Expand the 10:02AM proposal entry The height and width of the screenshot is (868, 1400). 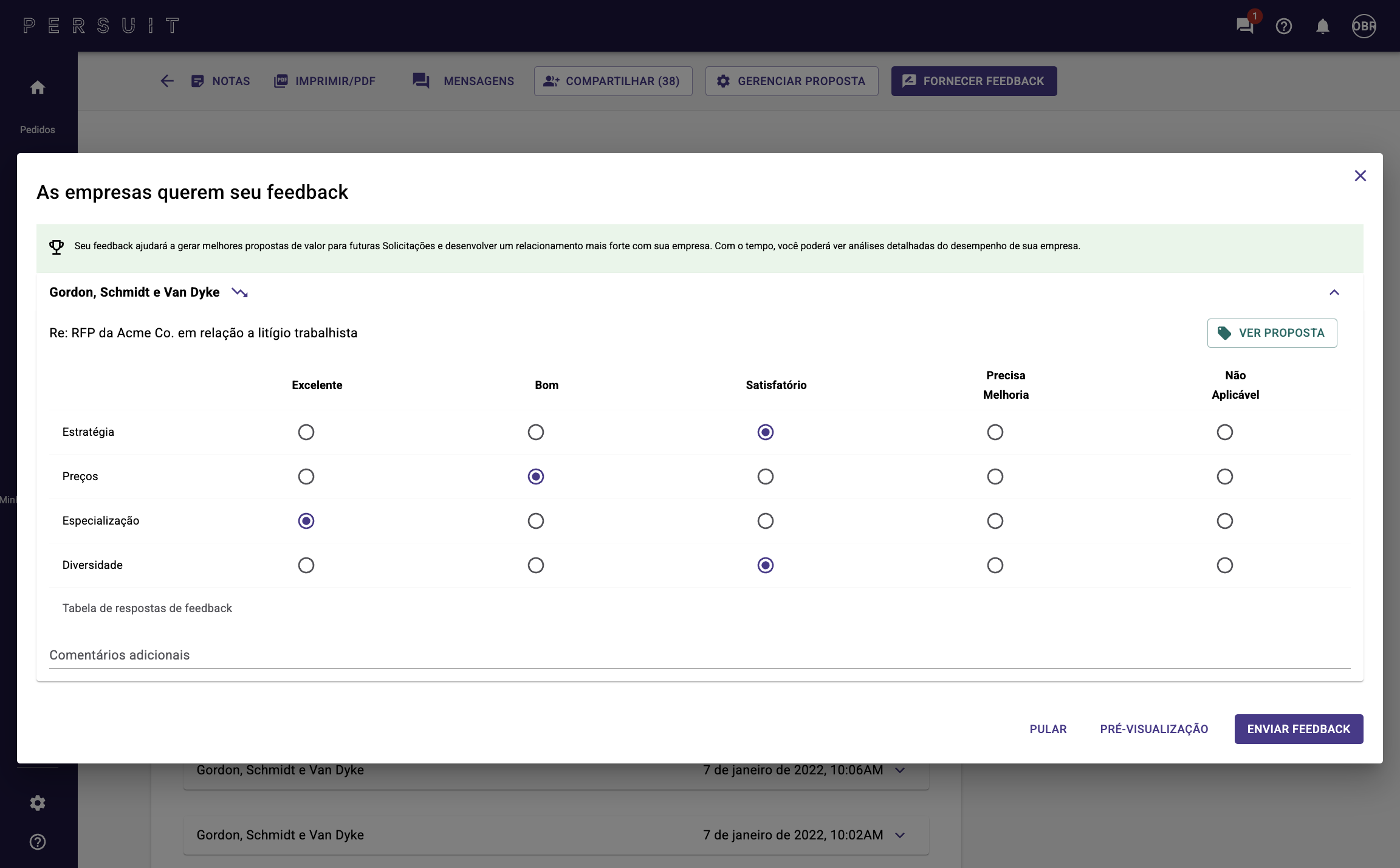(900, 835)
